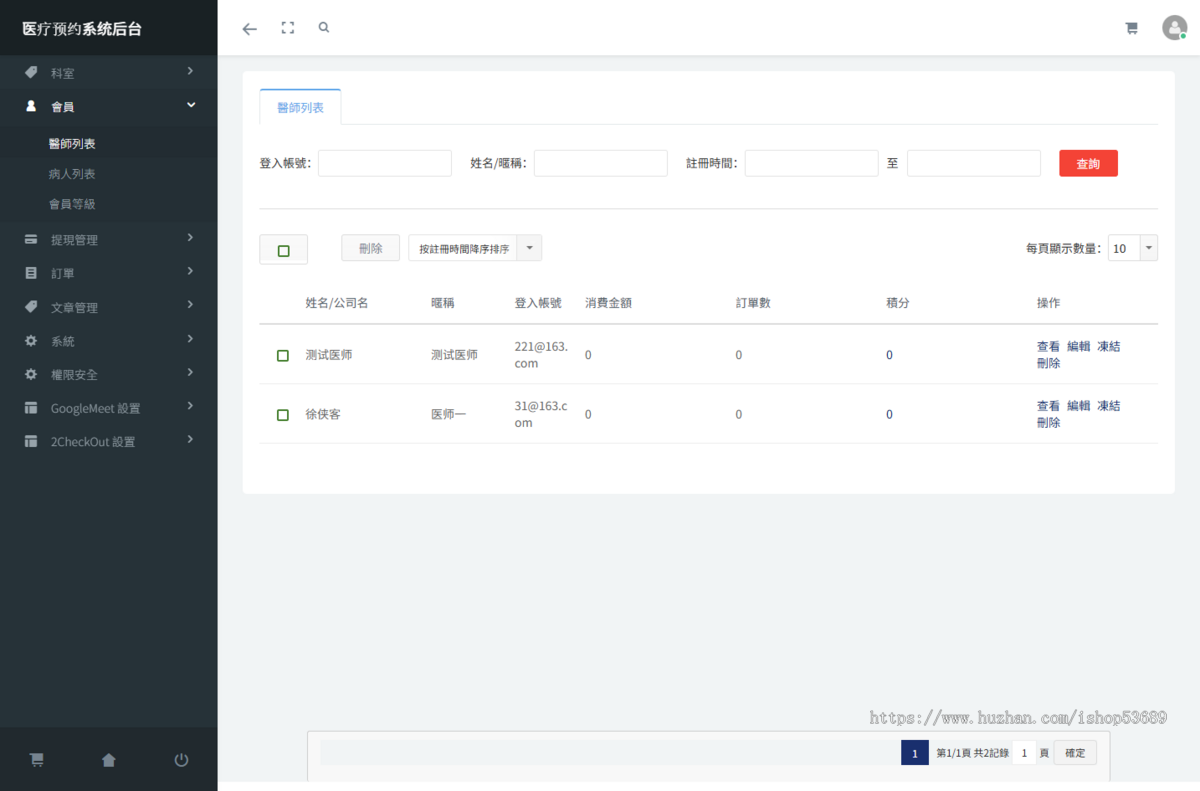Click the gear icon beside 系統

31,341
